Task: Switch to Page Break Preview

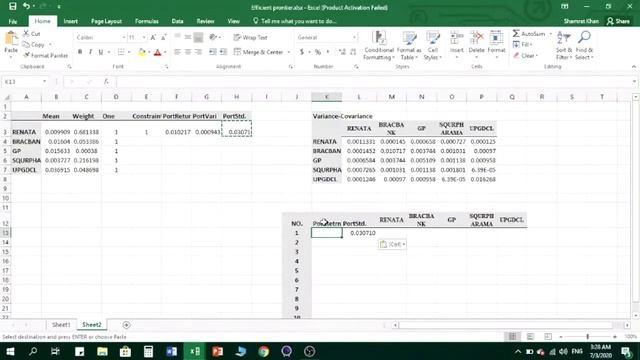Action: (548, 336)
